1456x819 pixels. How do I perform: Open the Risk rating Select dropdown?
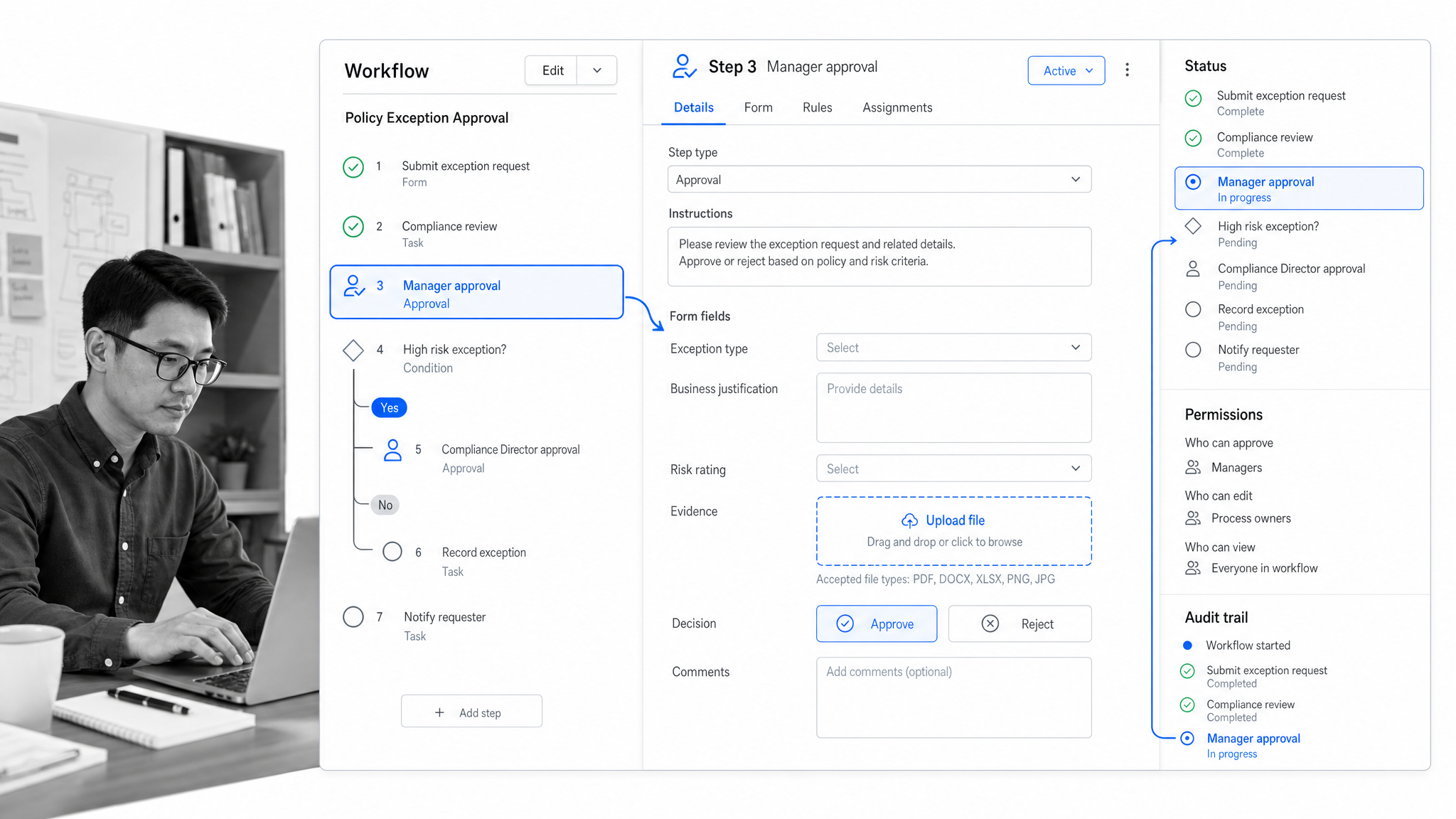(953, 469)
